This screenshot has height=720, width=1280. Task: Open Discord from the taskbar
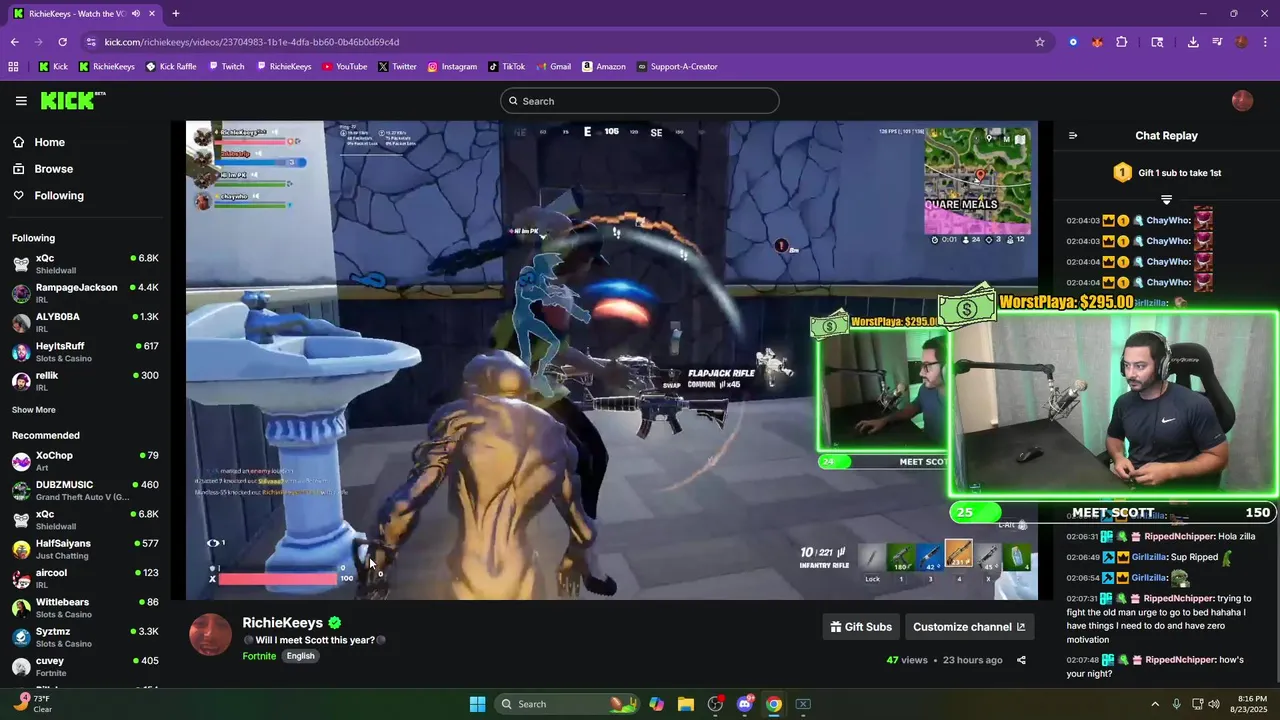pos(744,704)
